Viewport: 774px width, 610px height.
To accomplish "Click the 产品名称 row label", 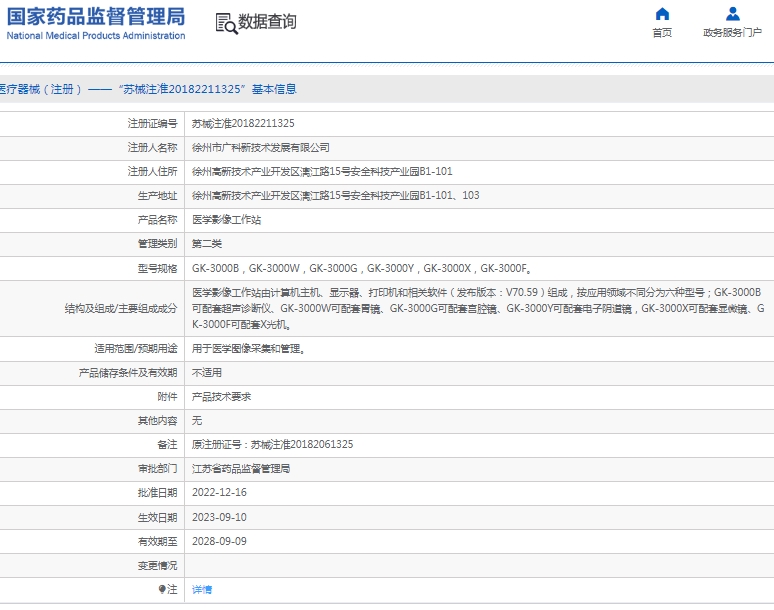I will coord(157,220).
